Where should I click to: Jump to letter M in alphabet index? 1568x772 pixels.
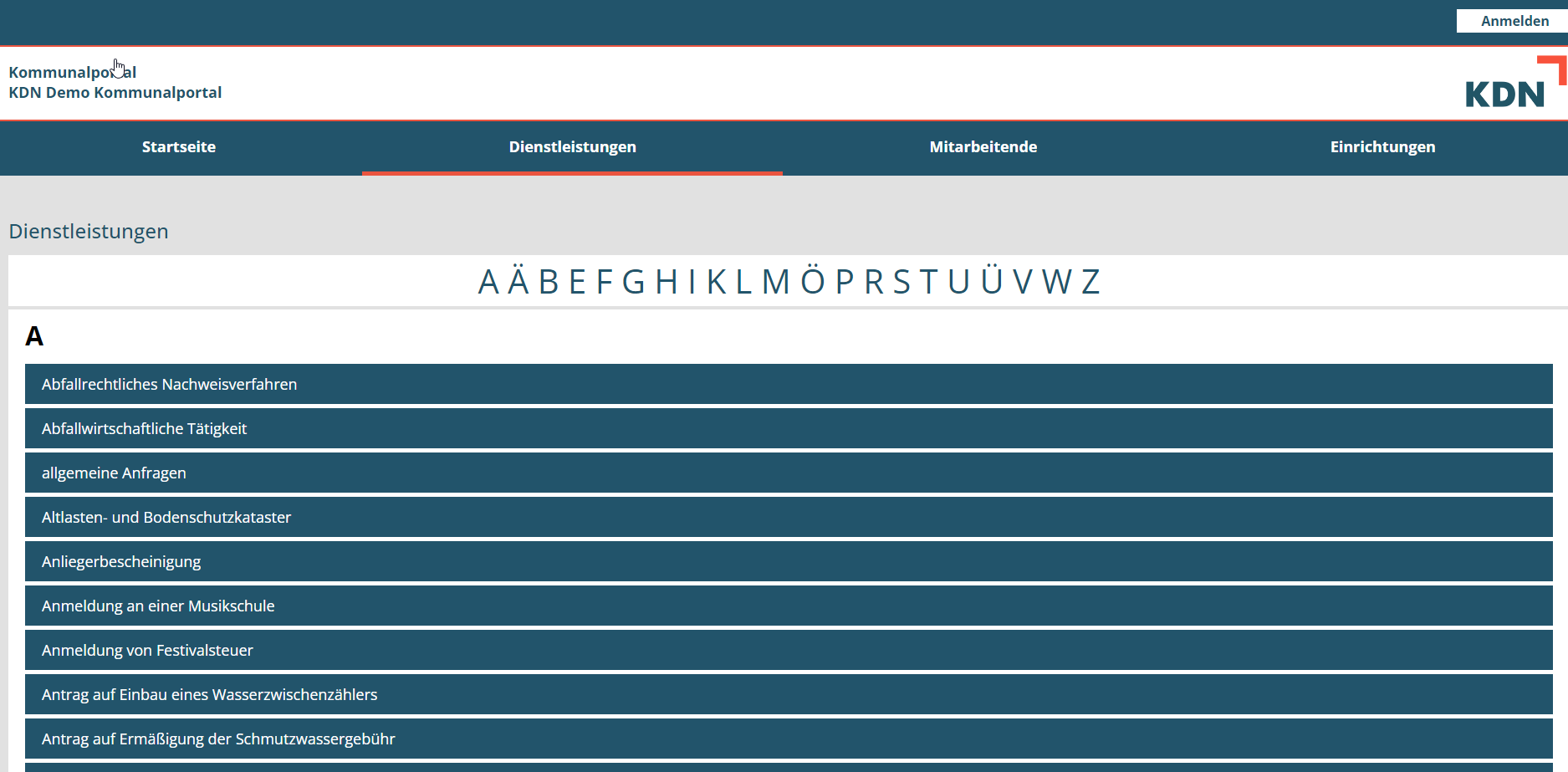click(x=775, y=282)
